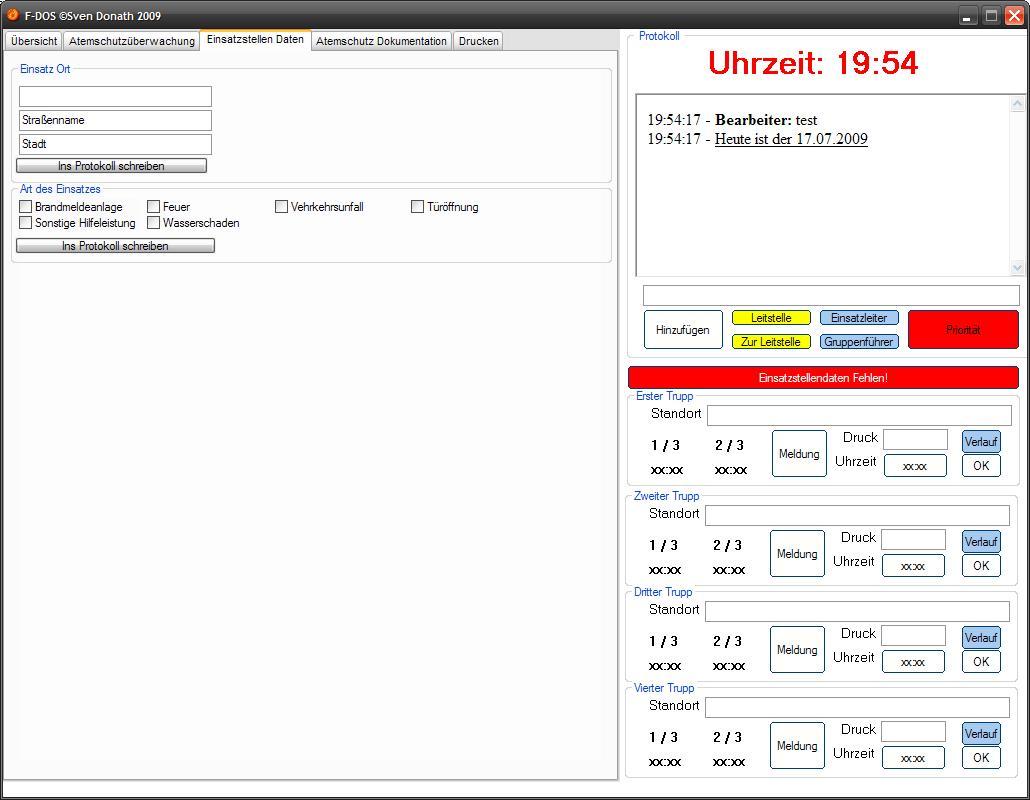
Task: Open the Atemschutzüberwachung tab
Action: [x=132, y=41]
